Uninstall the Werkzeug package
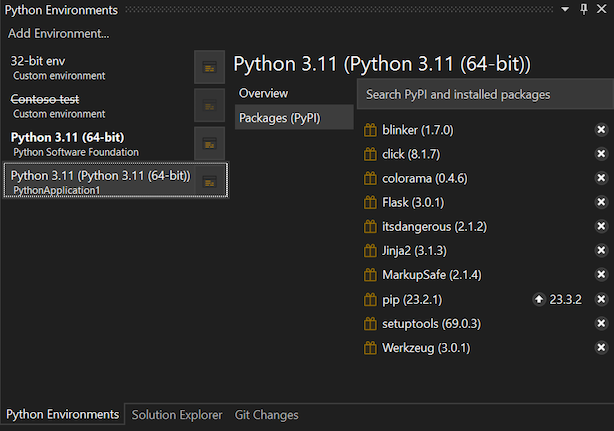The image size is (614, 431). (601, 348)
